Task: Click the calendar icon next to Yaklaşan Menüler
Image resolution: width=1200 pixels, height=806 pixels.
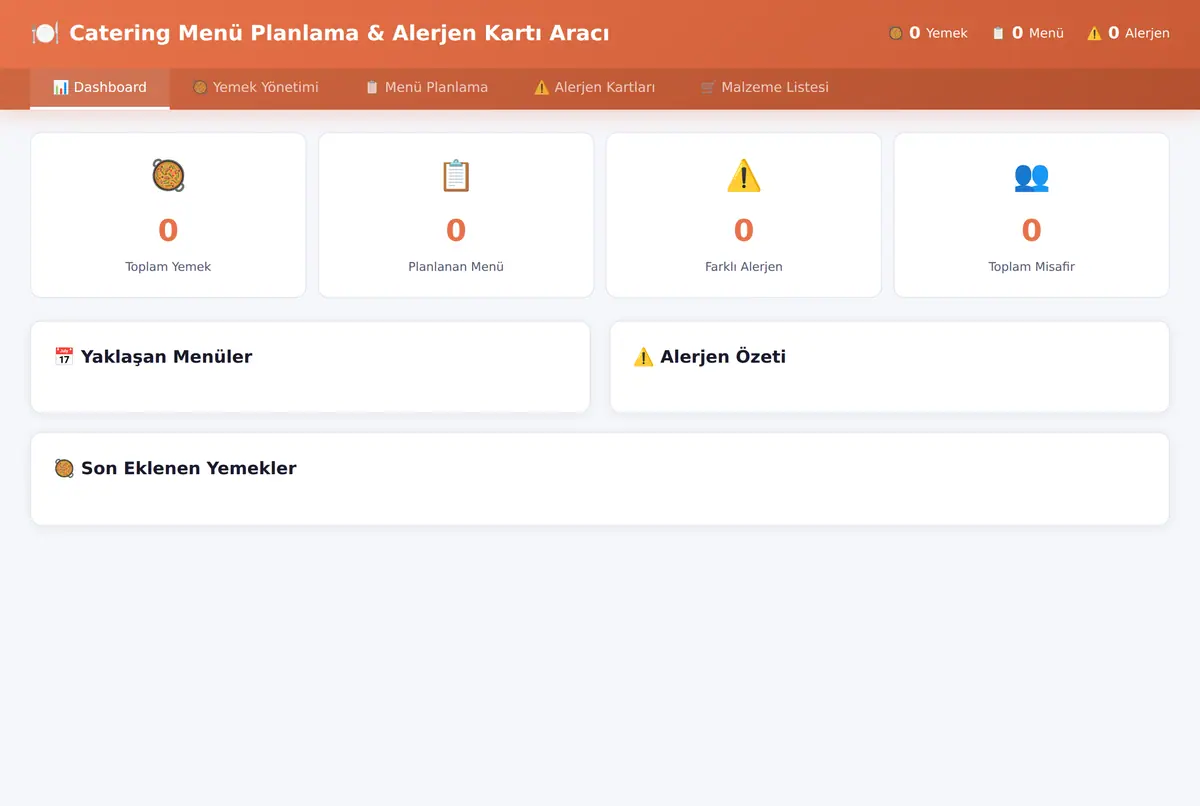Action: 64,357
